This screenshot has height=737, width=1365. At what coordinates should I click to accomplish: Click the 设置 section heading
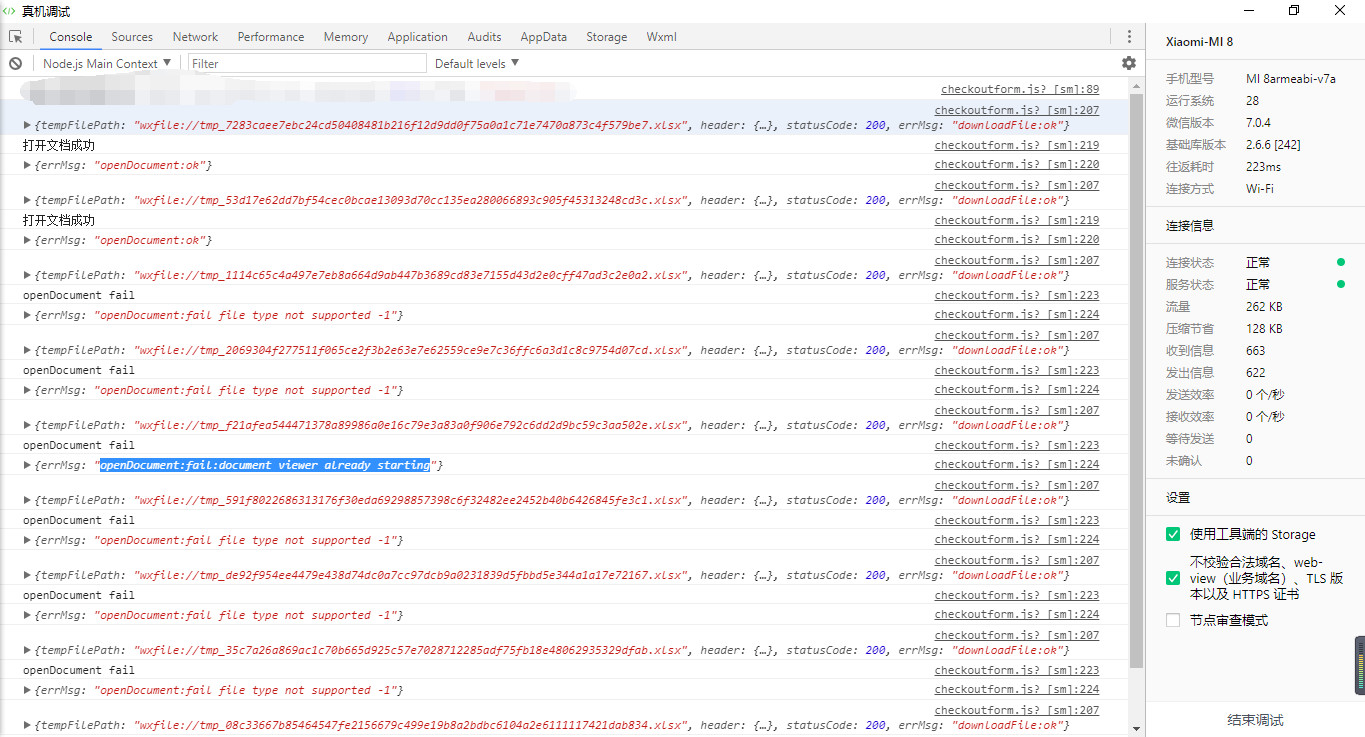(x=1178, y=498)
